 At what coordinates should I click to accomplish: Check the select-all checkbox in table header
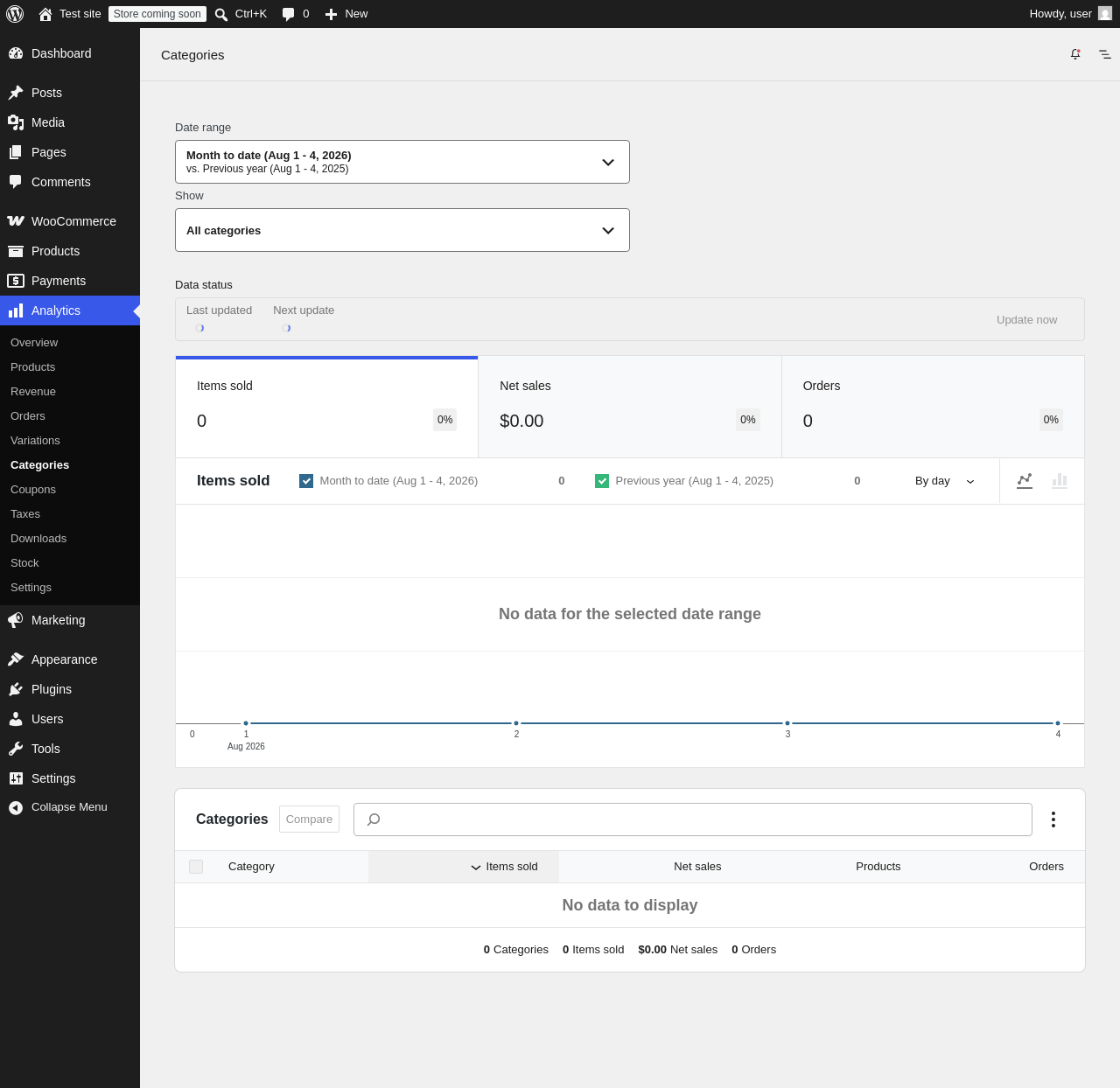[196, 867]
